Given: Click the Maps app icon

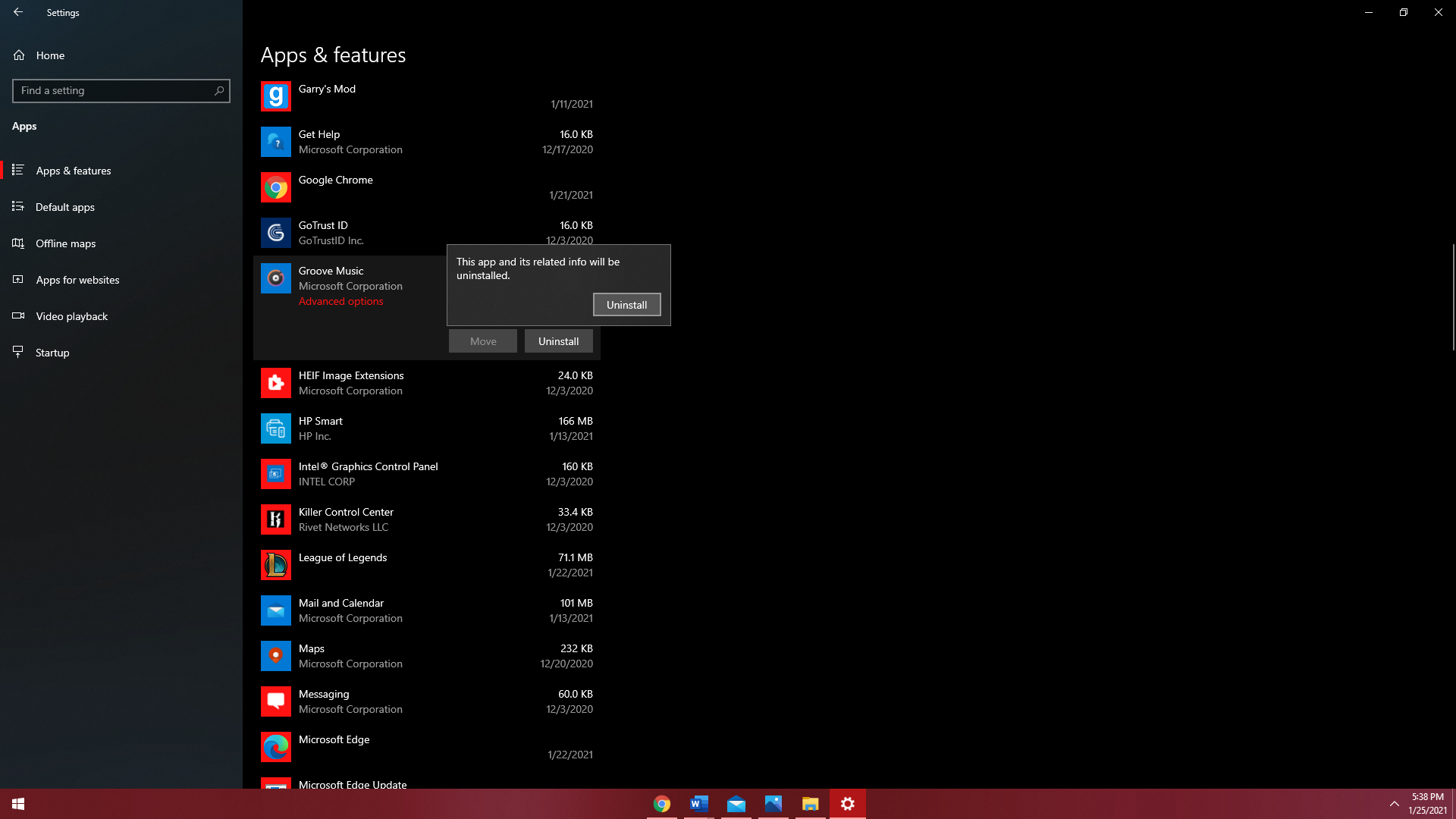Looking at the screenshot, I should 275,656.
